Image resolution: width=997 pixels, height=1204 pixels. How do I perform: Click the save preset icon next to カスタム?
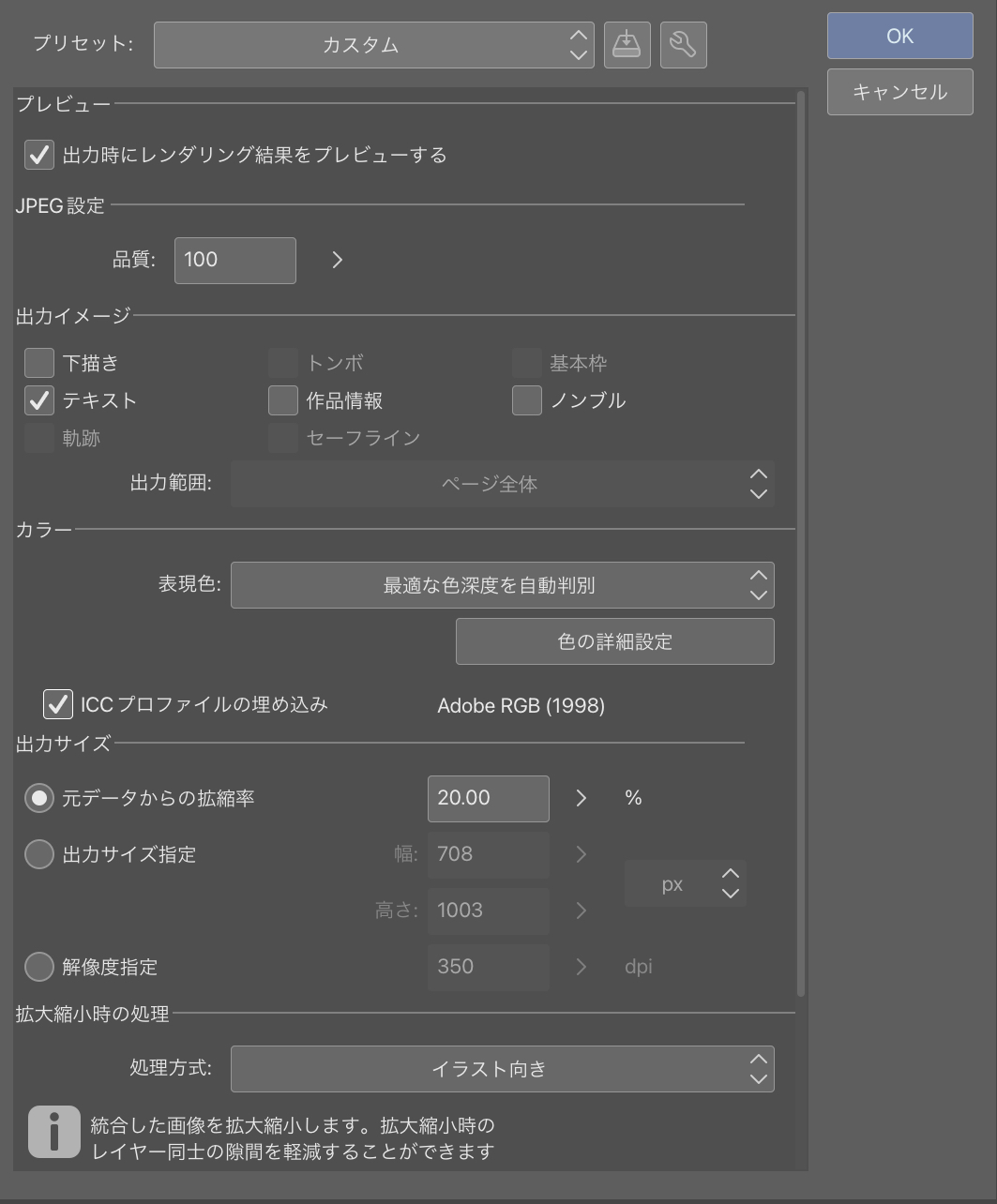[x=627, y=44]
